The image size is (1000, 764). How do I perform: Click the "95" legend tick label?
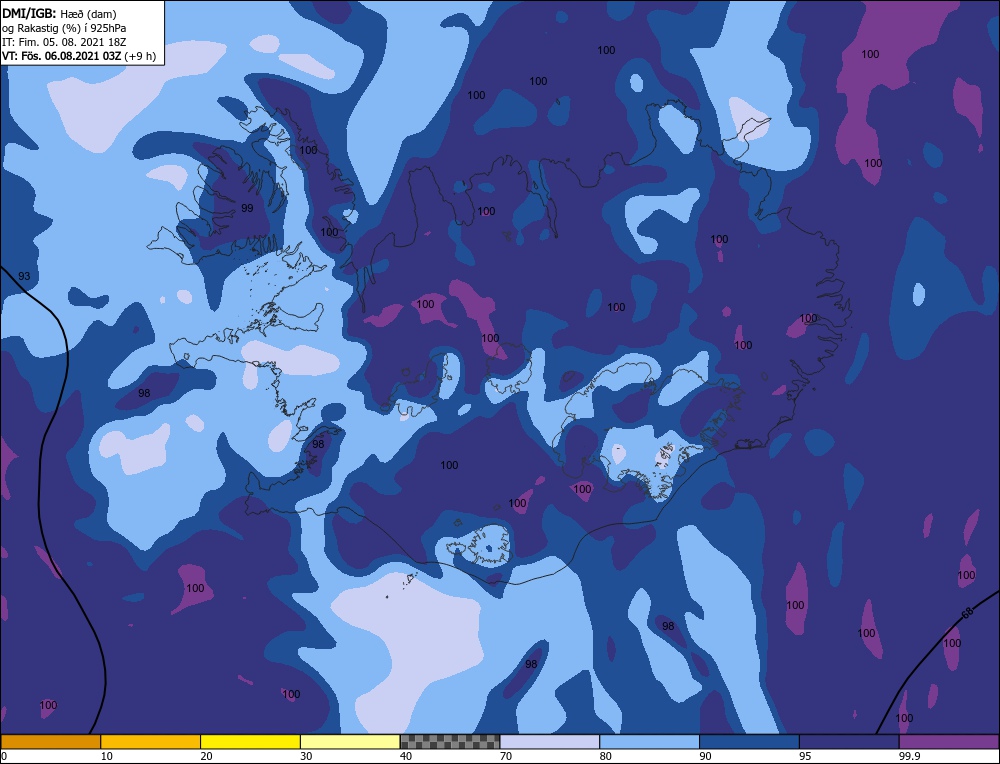(805, 756)
